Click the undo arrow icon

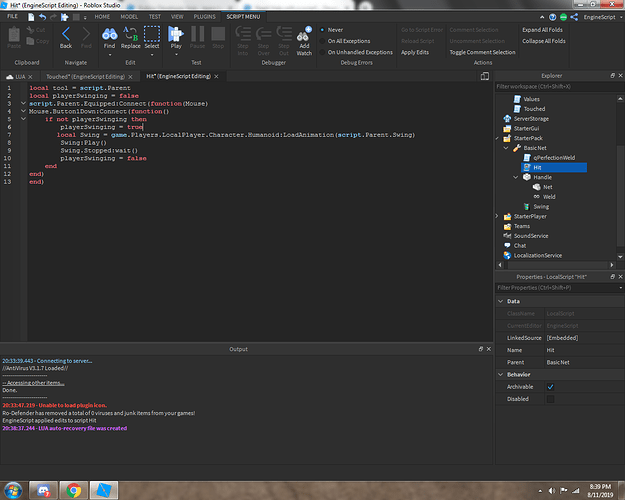pos(42,17)
